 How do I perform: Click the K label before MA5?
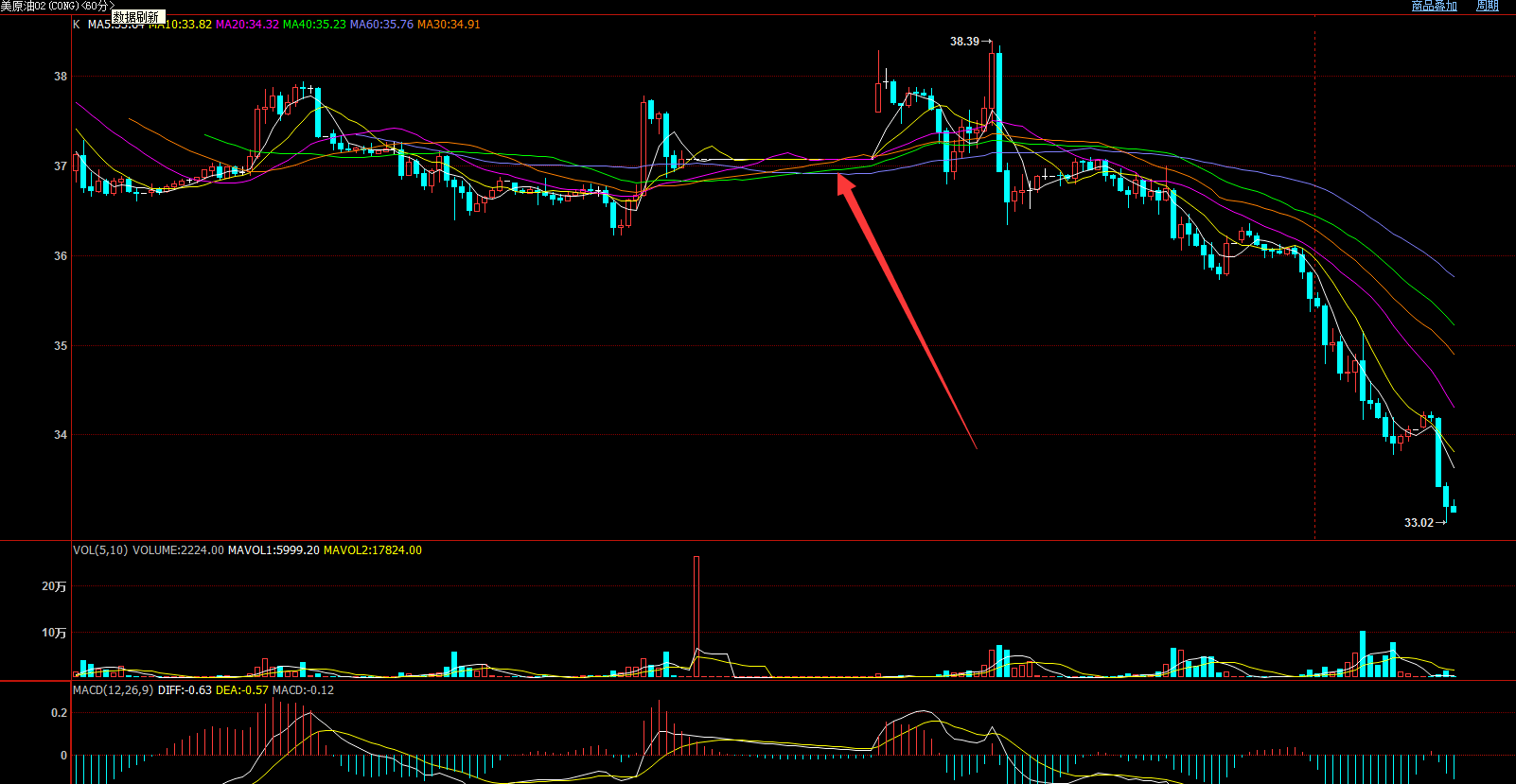77,25
